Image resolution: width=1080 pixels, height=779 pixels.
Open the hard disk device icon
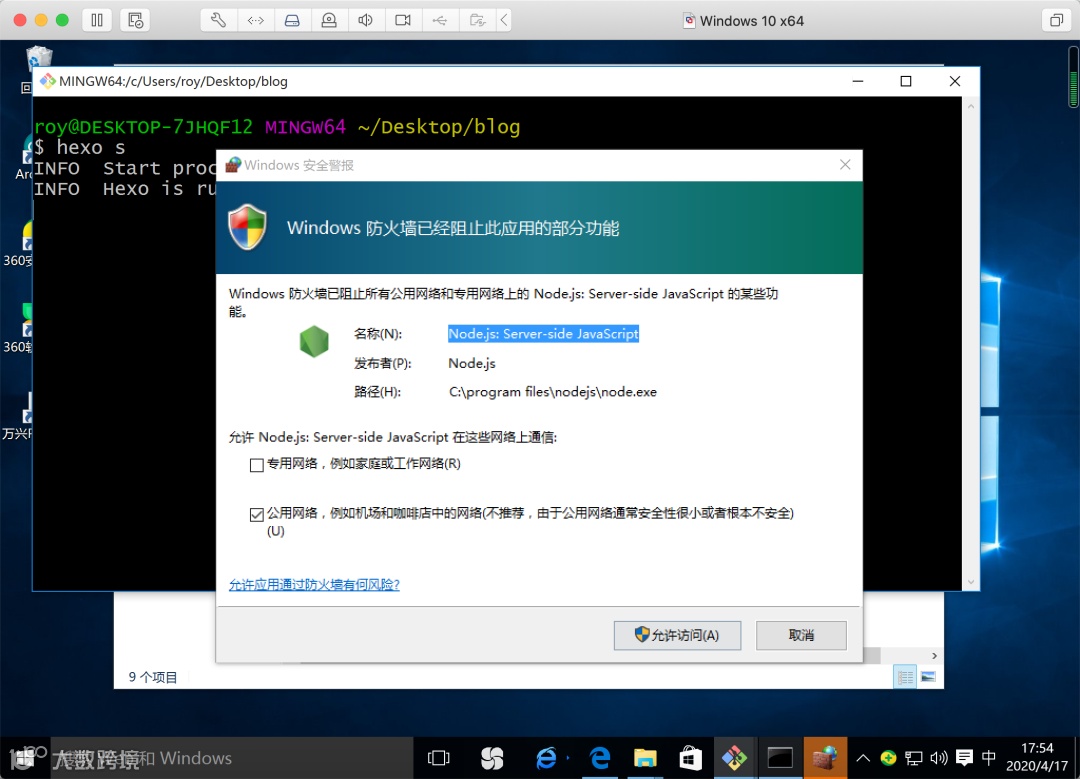[292, 20]
